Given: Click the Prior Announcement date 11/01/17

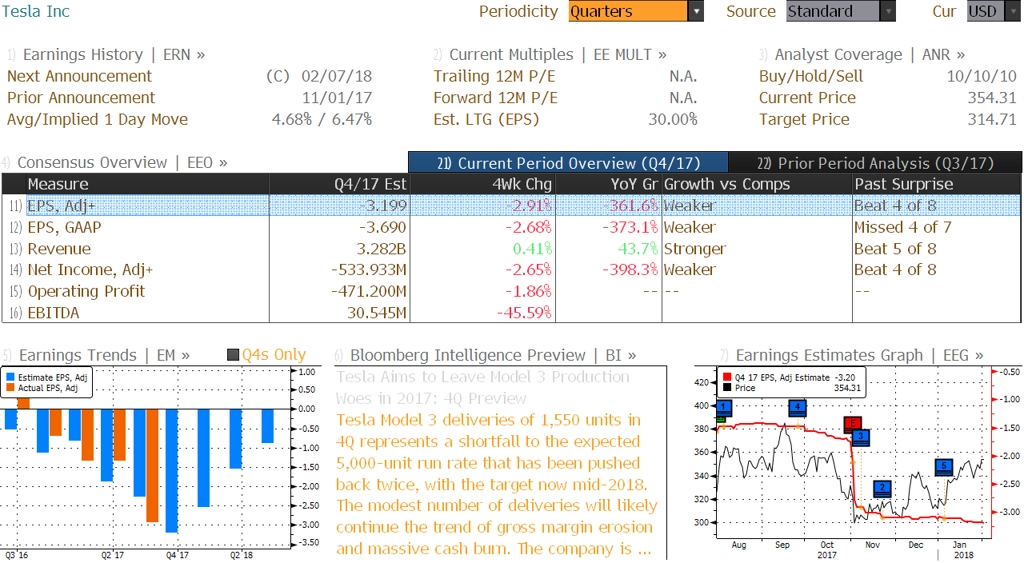Looking at the screenshot, I should [336, 97].
